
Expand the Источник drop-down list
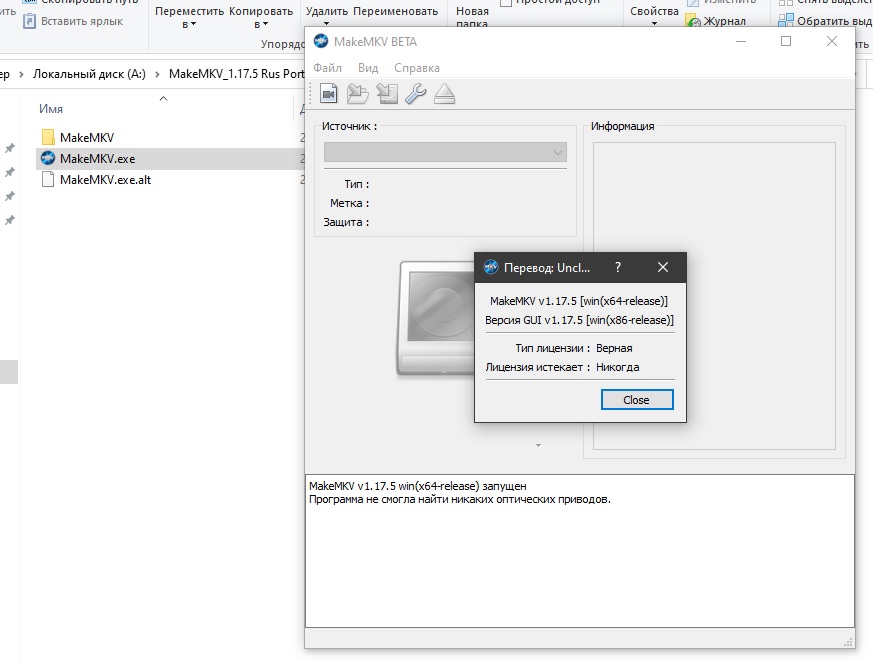coord(557,152)
